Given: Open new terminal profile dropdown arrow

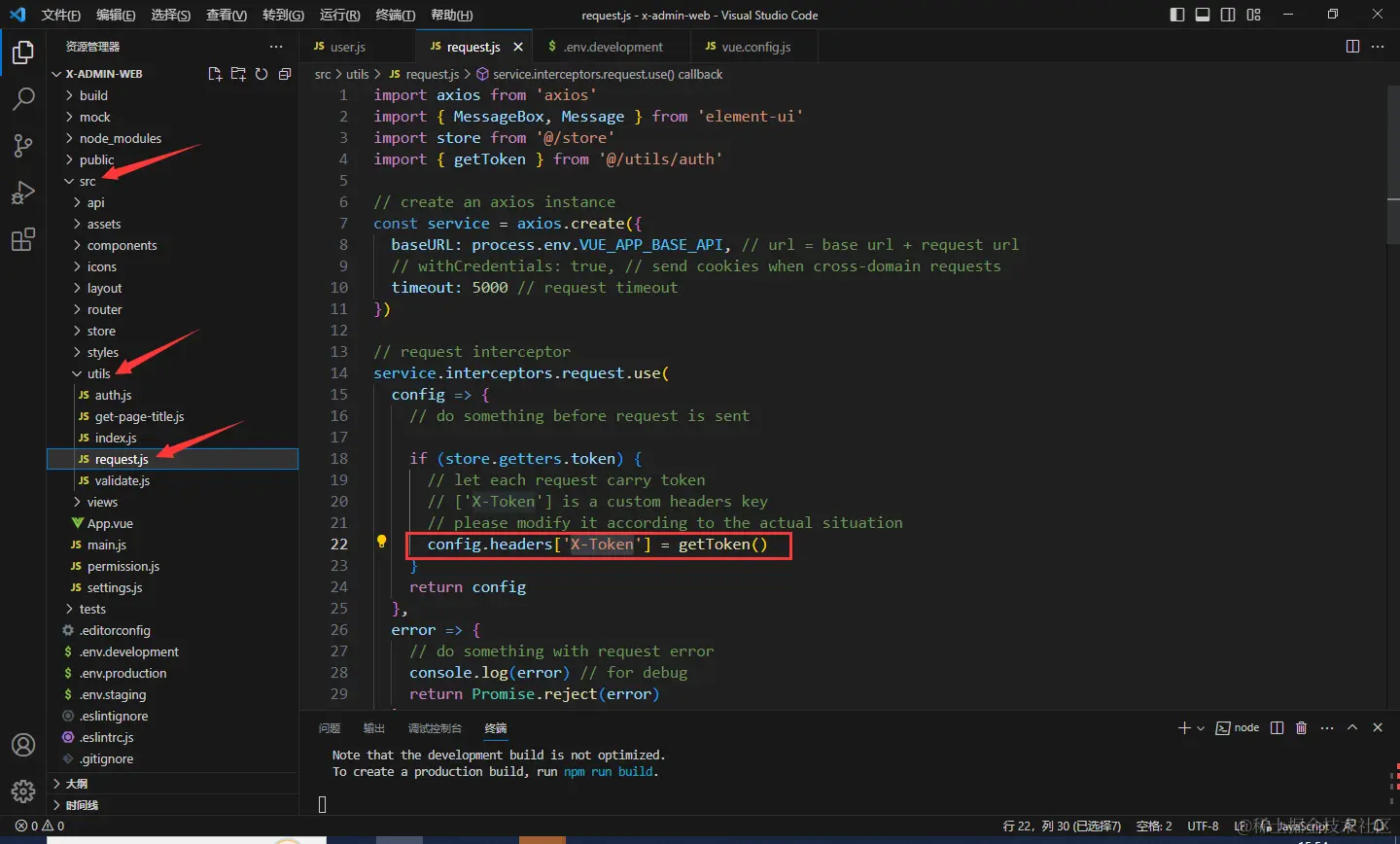Looking at the screenshot, I should pyautogui.click(x=1201, y=727).
